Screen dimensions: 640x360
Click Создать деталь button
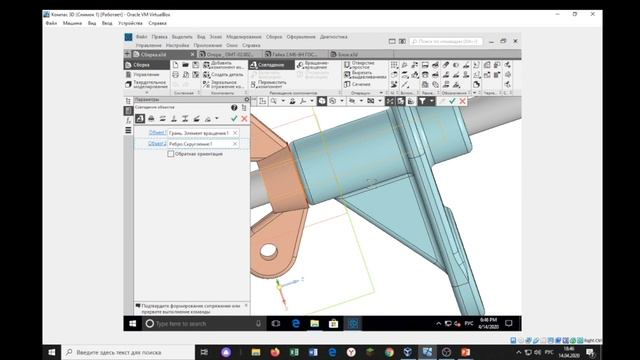[x=224, y=75]
